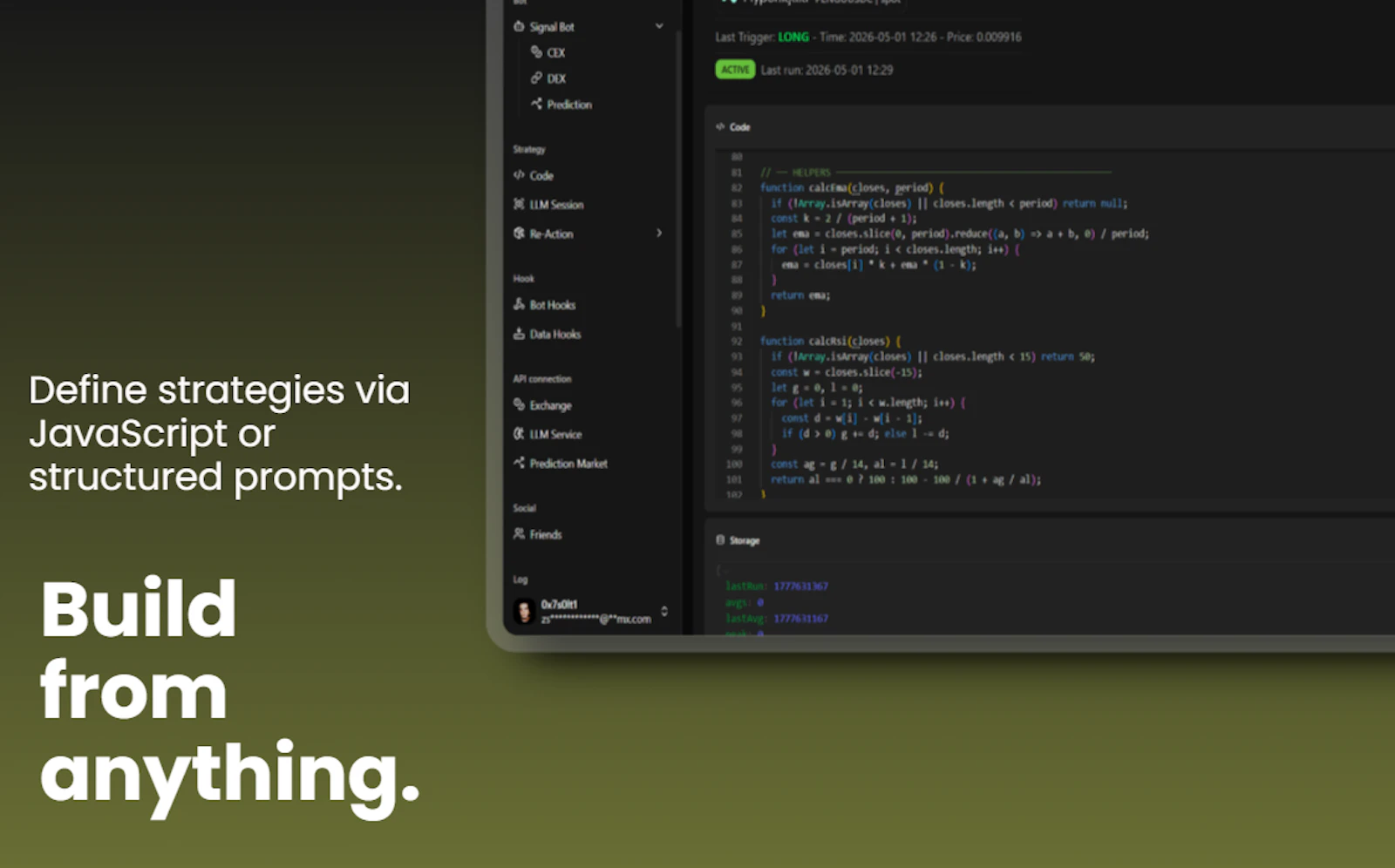1395x868 pixels.
Task: Open Prediction Market connection
Action: (x=568, y=465)
